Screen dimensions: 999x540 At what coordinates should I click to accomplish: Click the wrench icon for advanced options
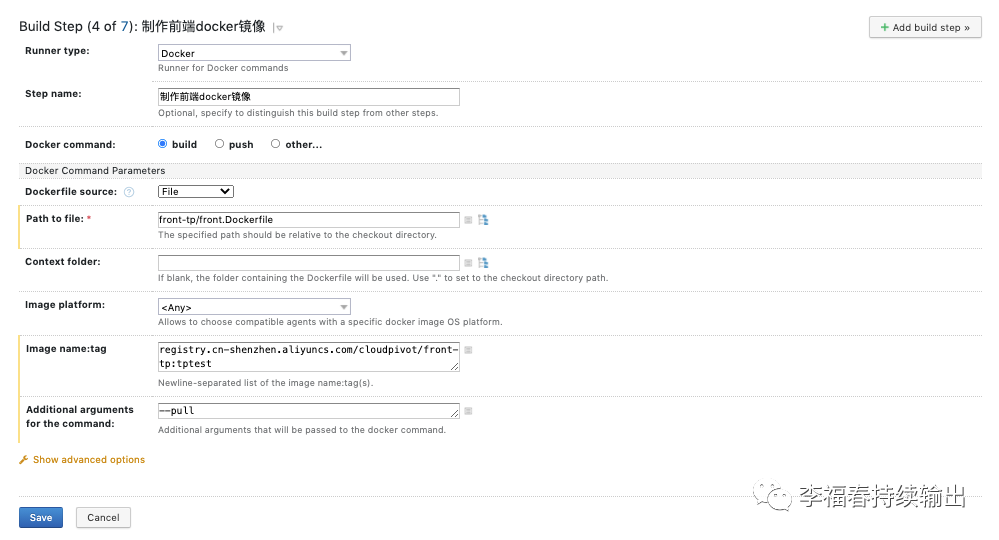point(24,460)
